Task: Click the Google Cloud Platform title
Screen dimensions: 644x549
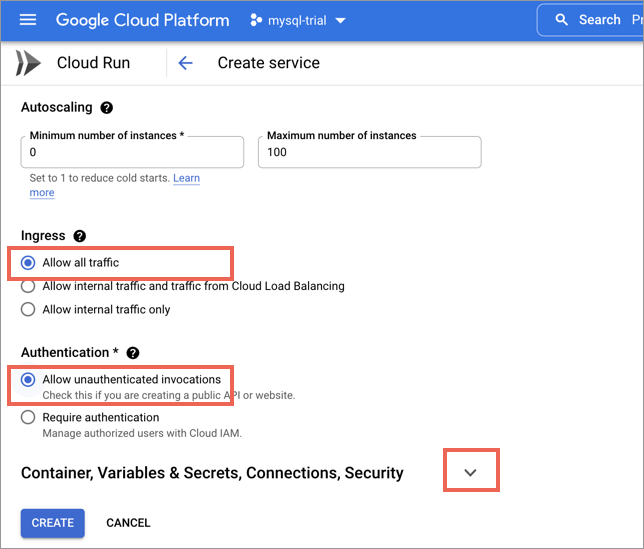Action: [x=143, y=20]
